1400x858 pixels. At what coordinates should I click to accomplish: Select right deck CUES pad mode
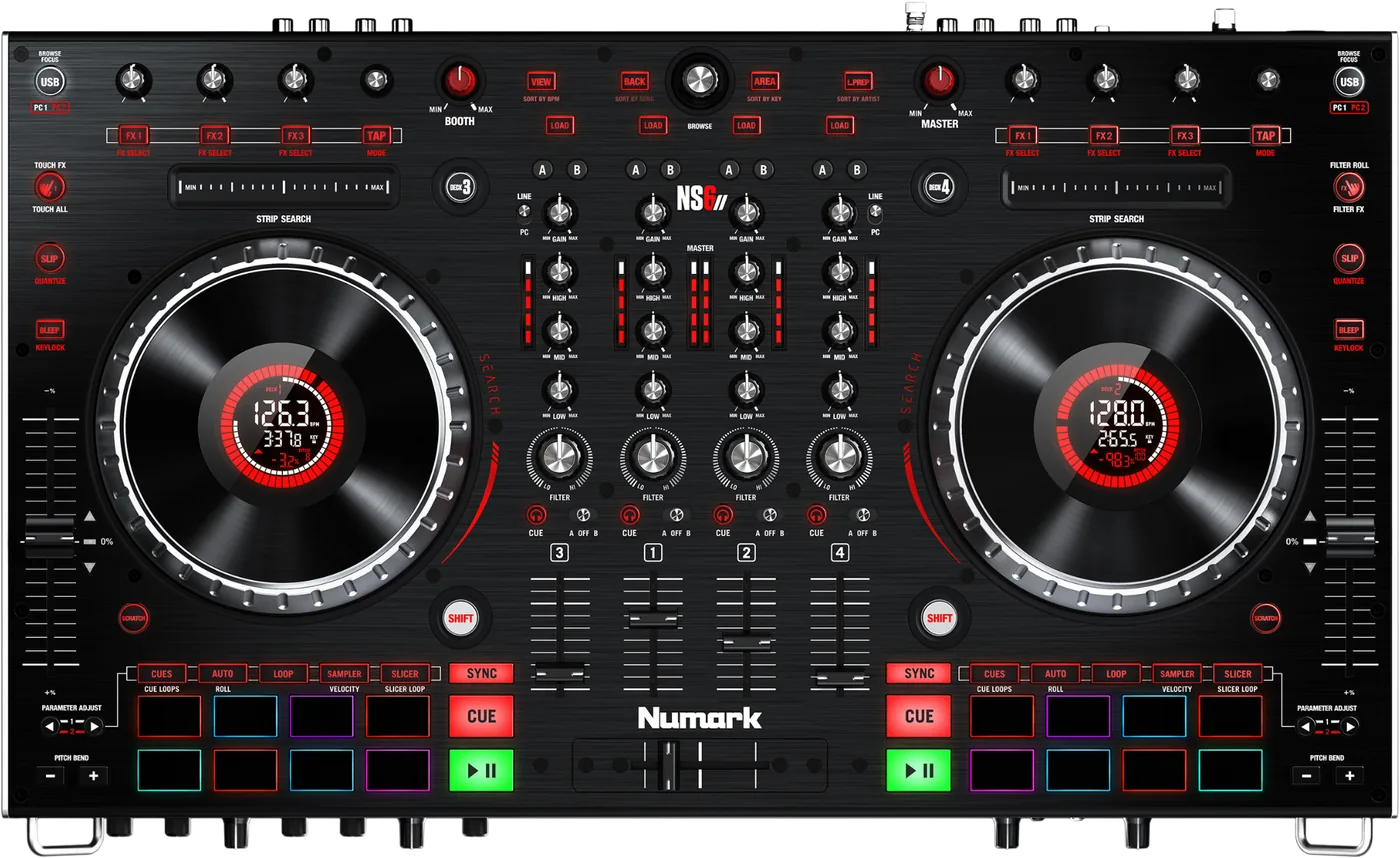[x=994, y=674]
